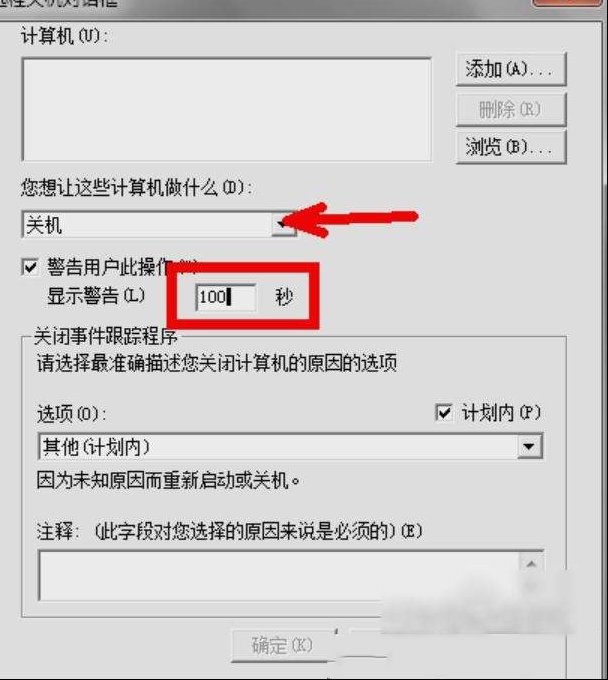Click the 关机 text in combo box
This screenshot has height=680, width=608.
pos(44,226)
